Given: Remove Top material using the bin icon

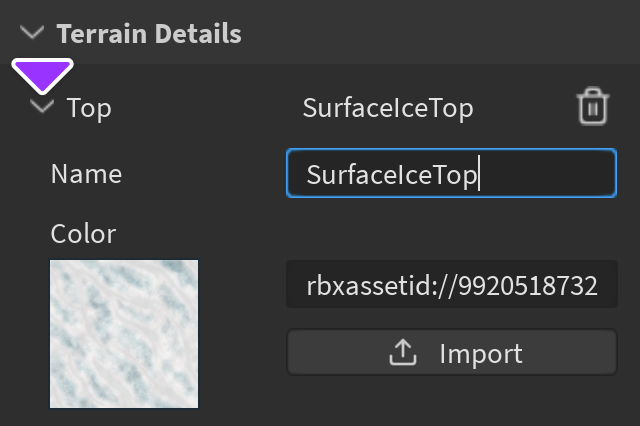Looking at the screenshot, I should pyautogui.click(x=593, y=107).
